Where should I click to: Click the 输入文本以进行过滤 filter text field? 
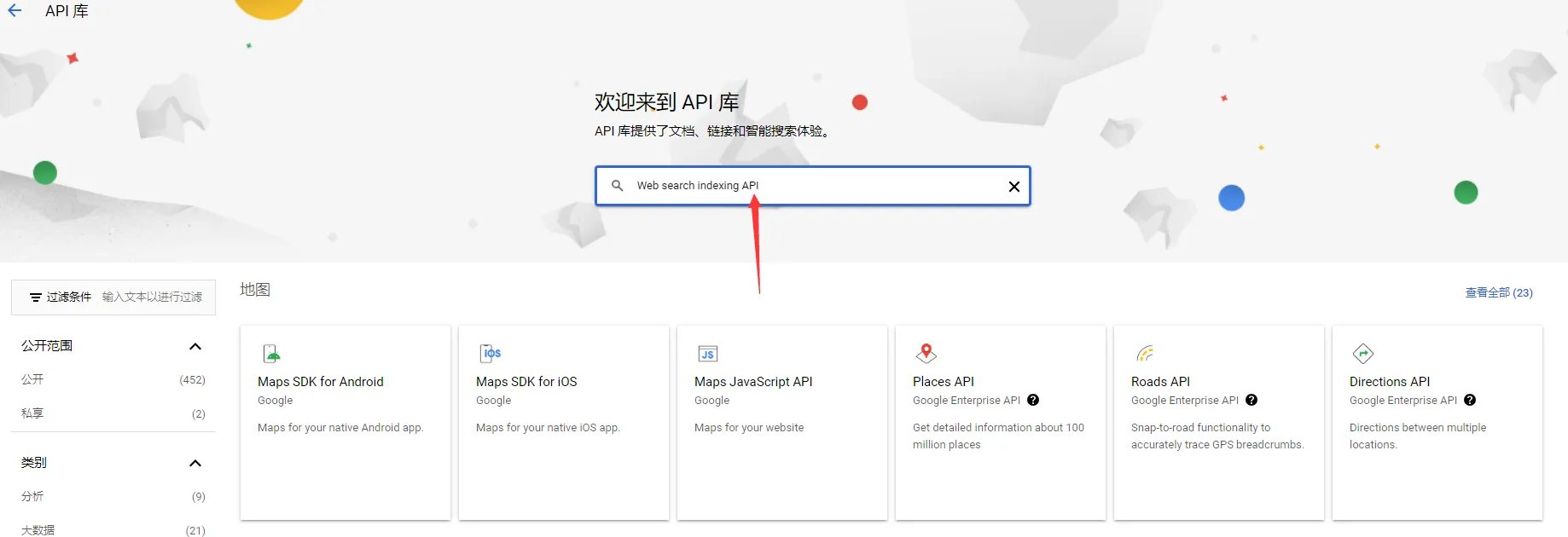click(x=152, y=297)
